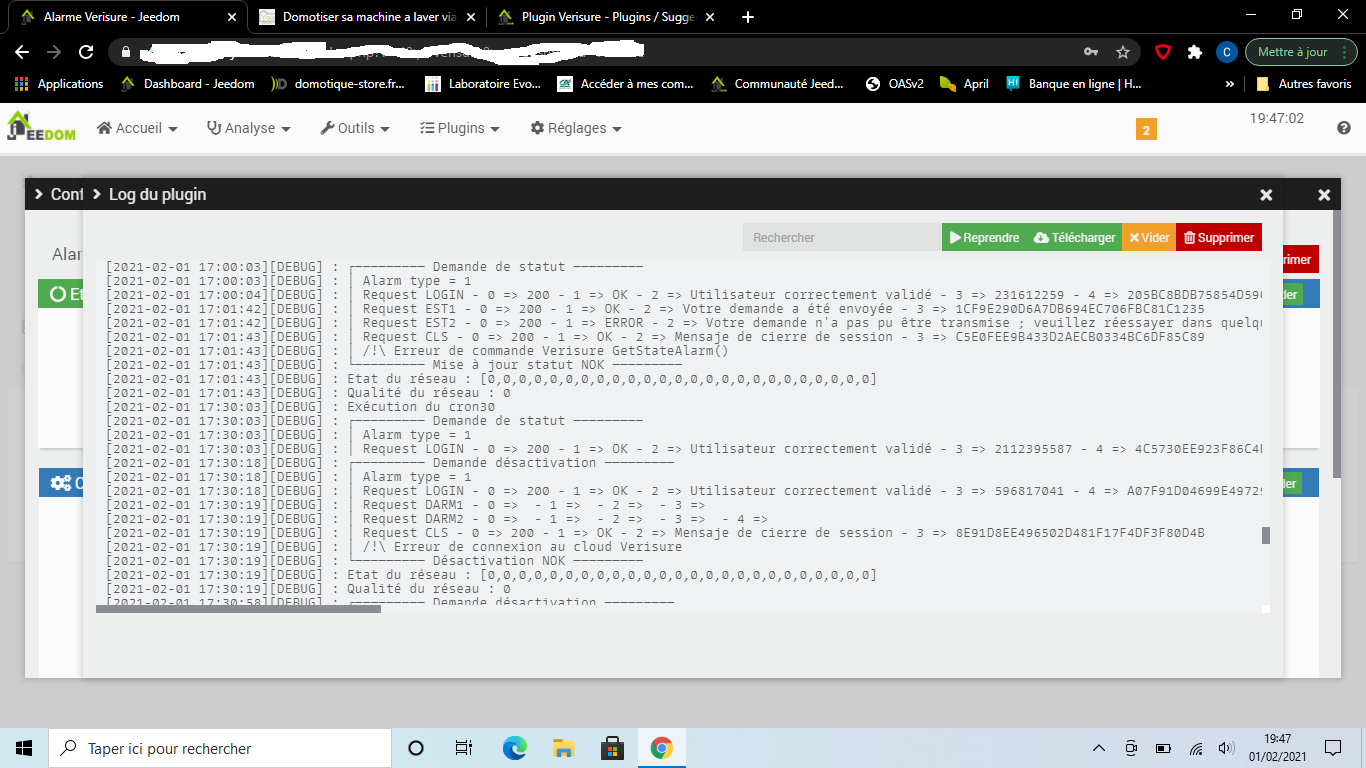Open the Plugins menu
This screenshot has height=768, width=1366.
click(x=460, y=128)
